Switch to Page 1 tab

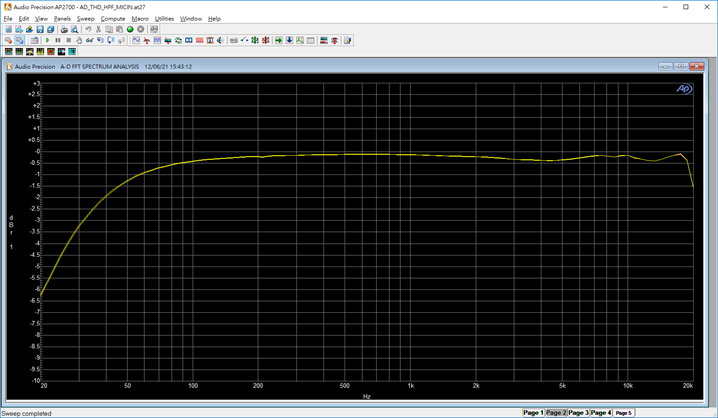click(533, 412)
